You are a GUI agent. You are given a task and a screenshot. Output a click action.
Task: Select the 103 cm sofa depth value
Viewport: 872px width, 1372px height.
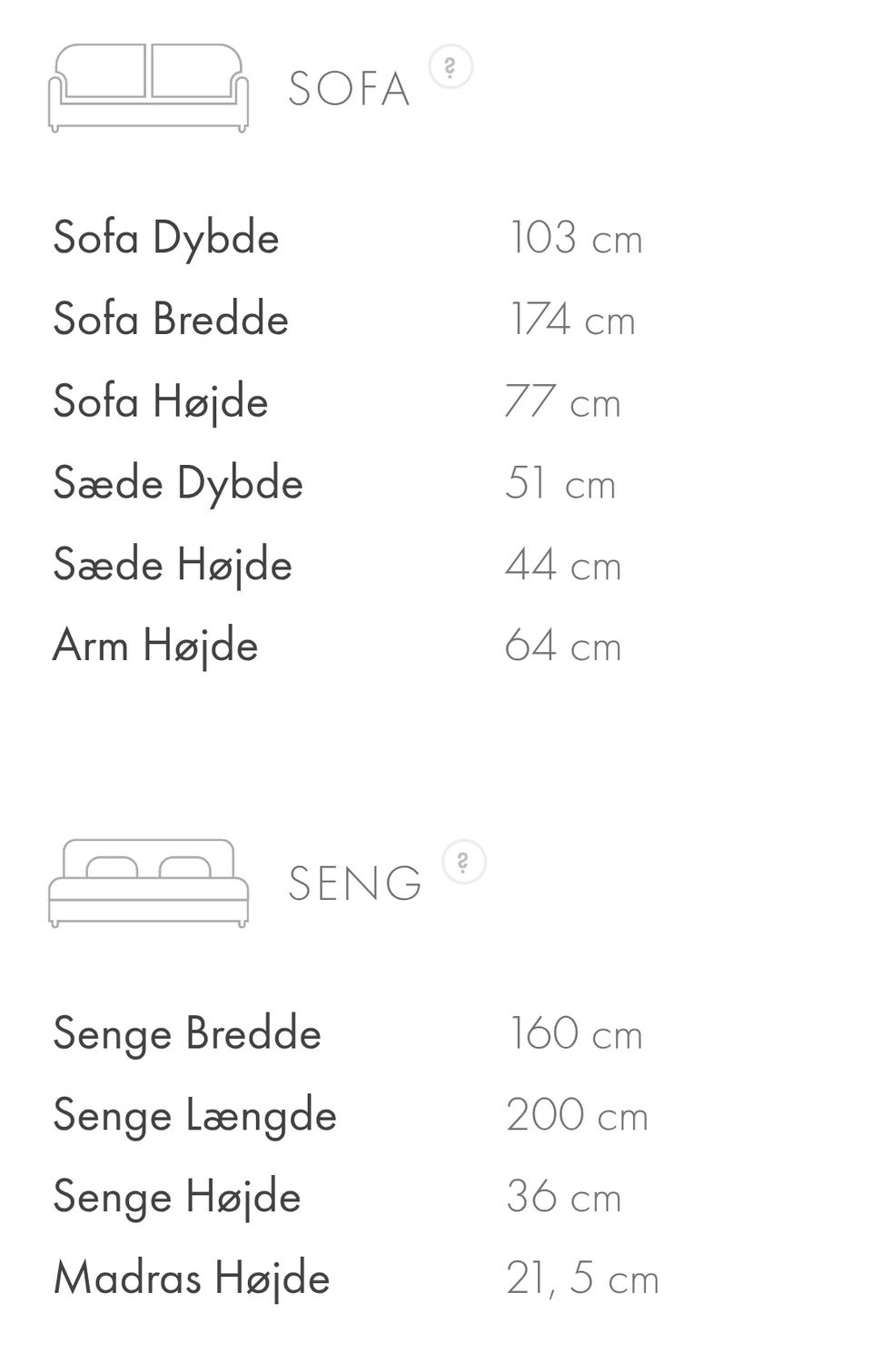(576, 238)
